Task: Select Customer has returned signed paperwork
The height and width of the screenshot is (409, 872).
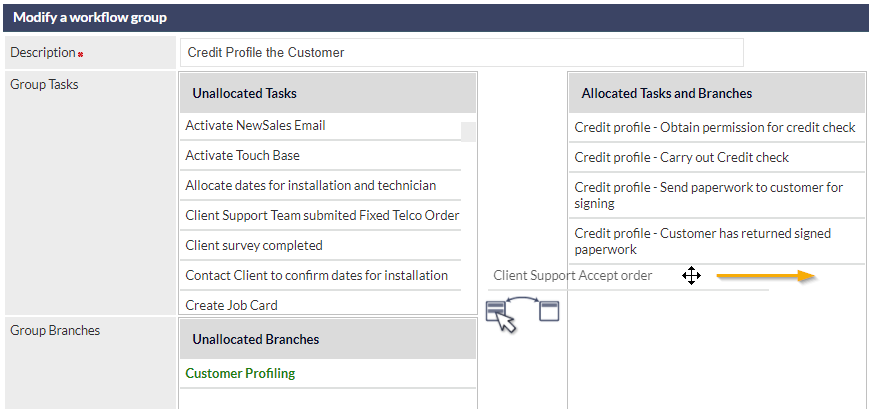Action: coord(717,241)
